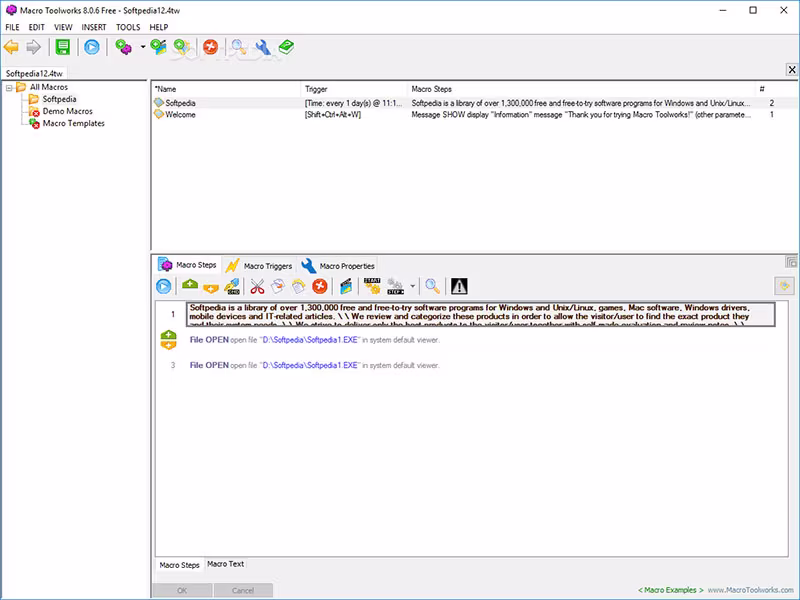
Task: Click green insert-above arrow beside step 2
Action: [168, 335]
